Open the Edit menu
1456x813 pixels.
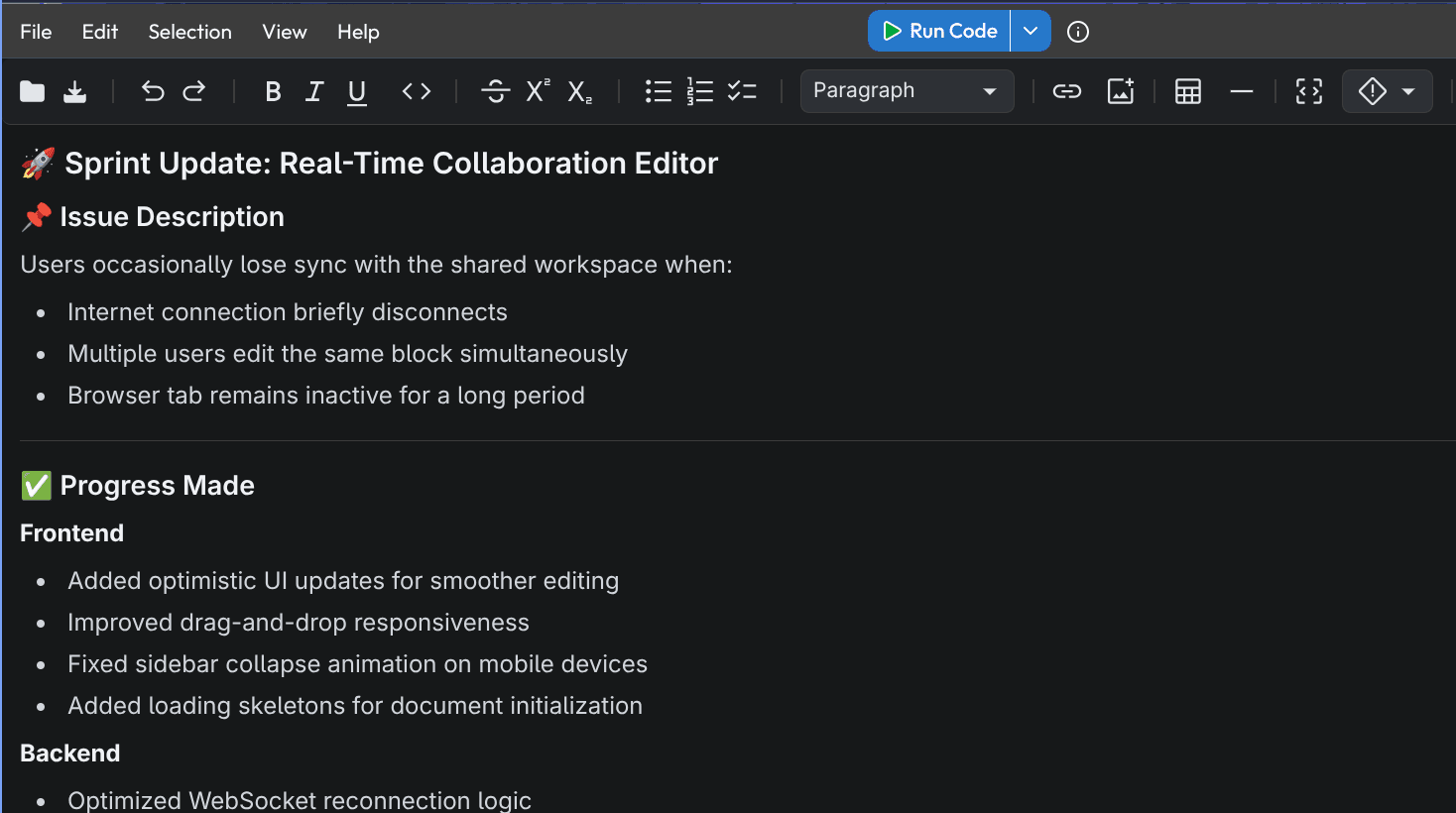tap(100, 32)
